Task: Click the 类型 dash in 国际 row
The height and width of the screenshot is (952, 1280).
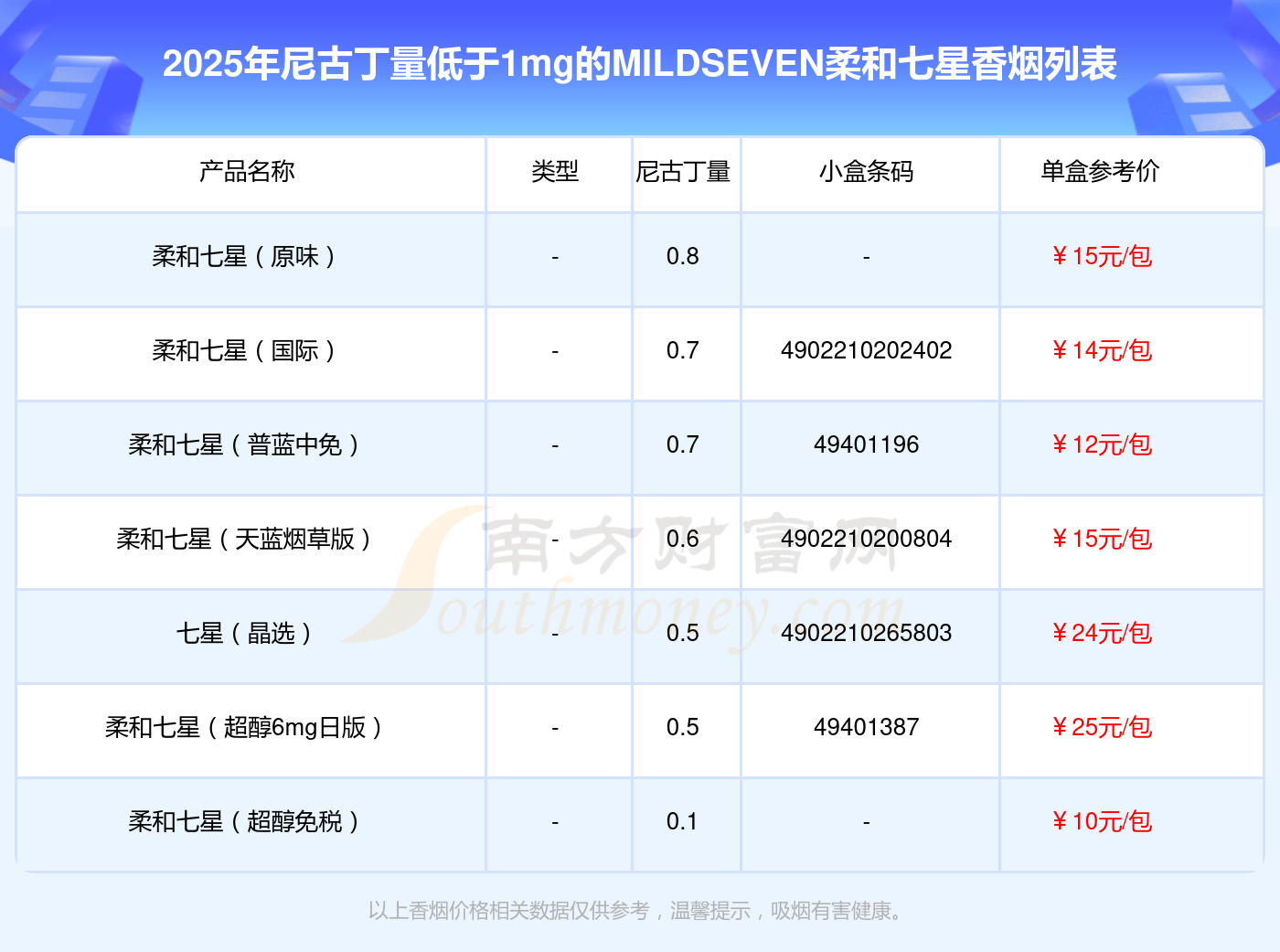Action: (555, 352)
